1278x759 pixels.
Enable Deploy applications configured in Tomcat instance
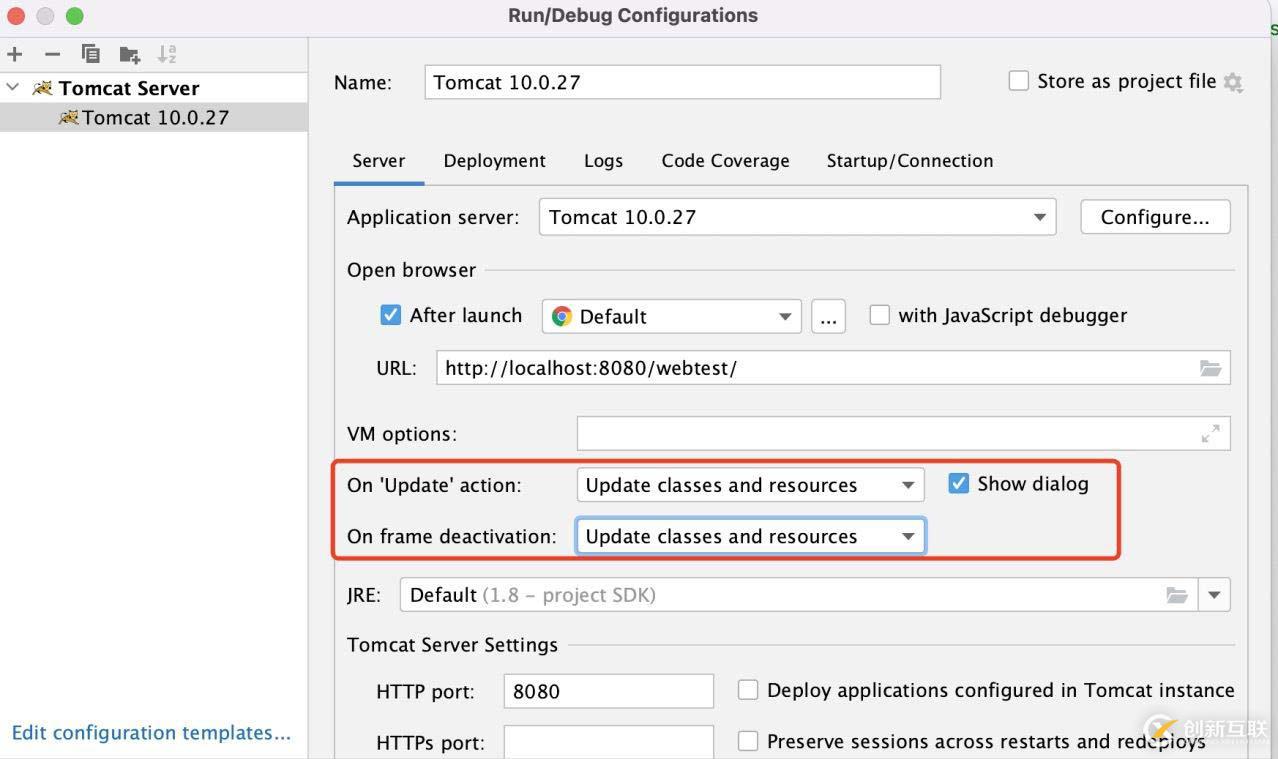(x=747, y=689)
